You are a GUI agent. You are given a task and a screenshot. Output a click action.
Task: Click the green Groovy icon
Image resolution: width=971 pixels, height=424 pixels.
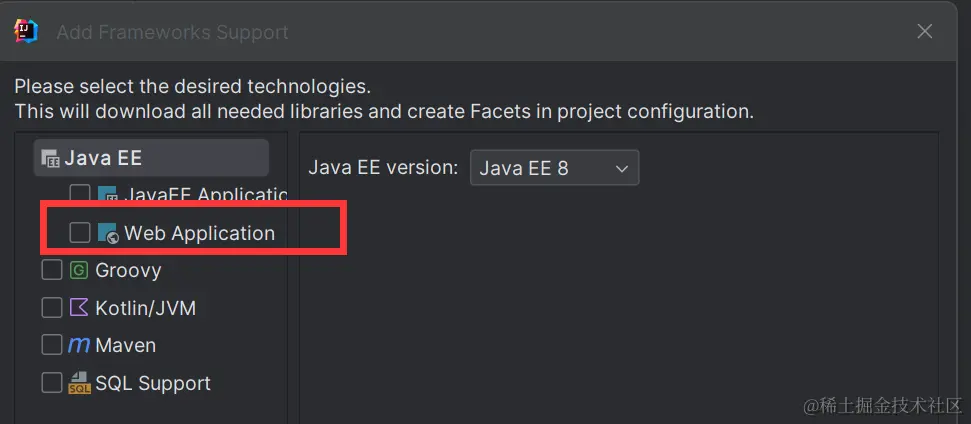pos(80,270)
